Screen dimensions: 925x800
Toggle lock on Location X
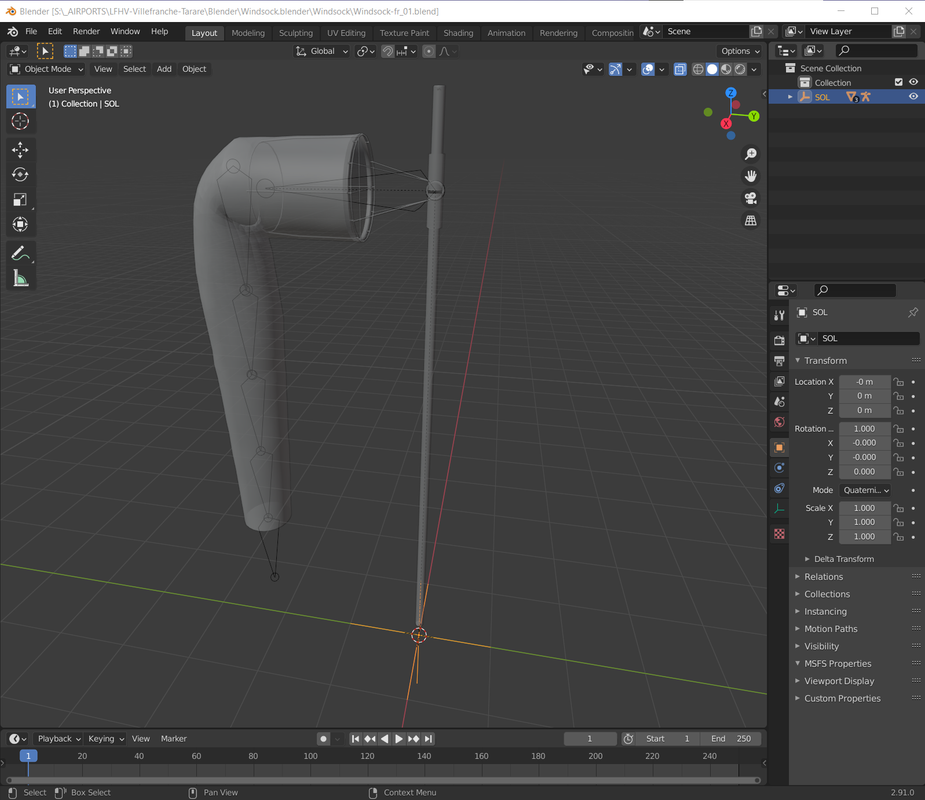coord(898,382)
